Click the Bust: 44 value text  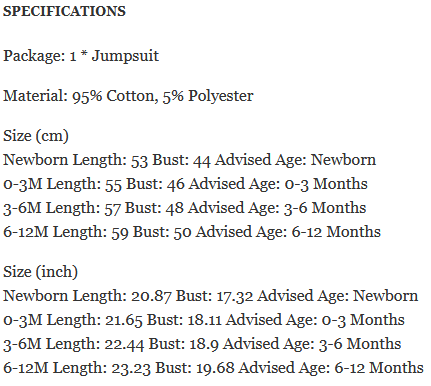pos(181,160)
